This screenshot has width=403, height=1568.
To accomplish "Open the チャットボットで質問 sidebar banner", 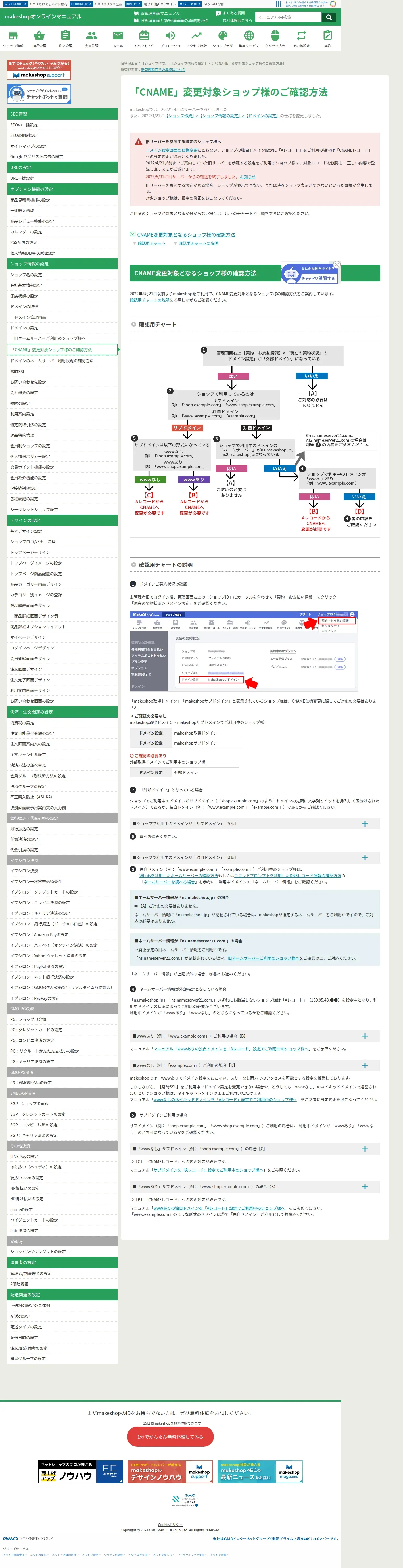I will tap(39, 94).
